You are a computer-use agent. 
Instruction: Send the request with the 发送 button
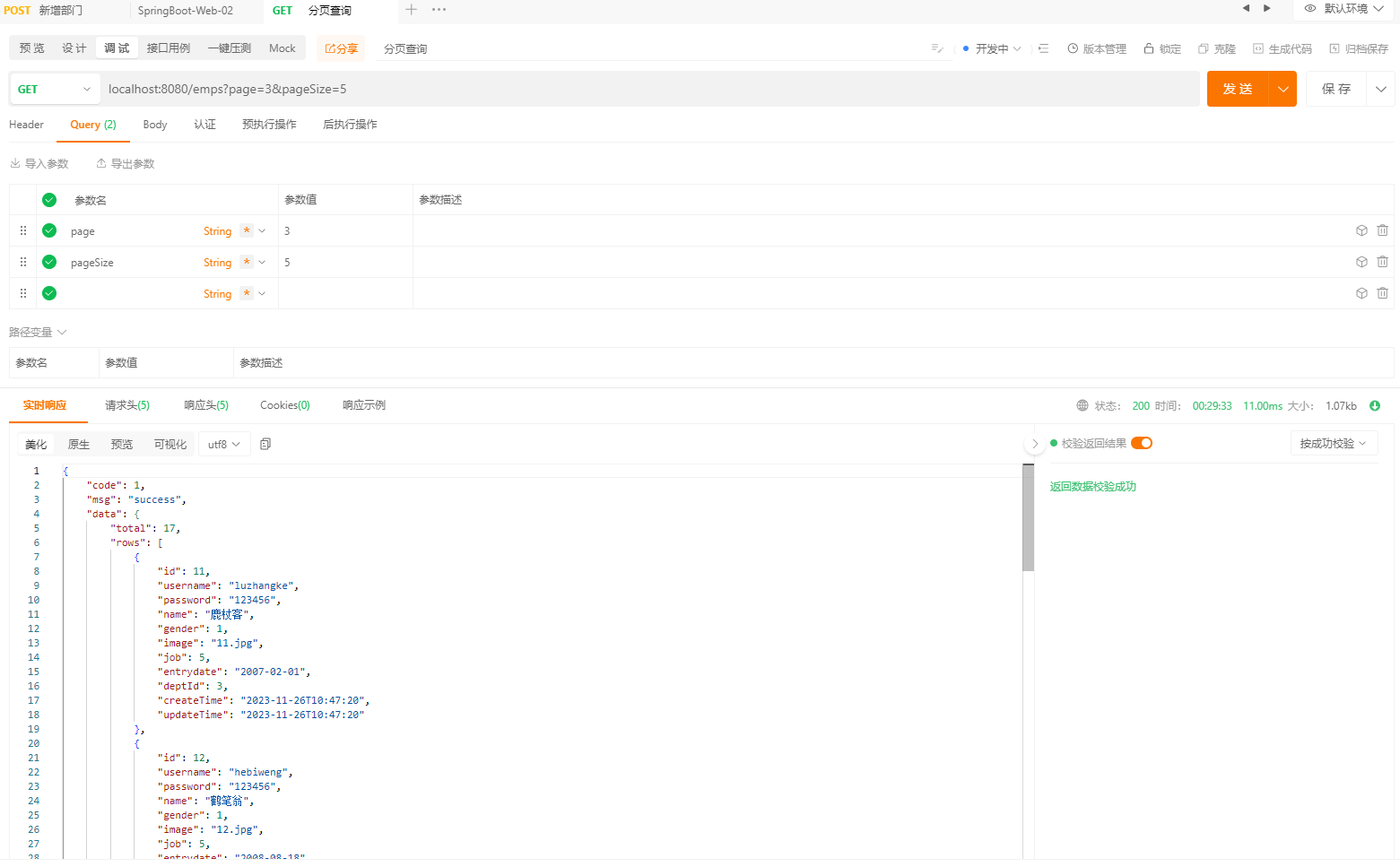[x=1237, y=89]
